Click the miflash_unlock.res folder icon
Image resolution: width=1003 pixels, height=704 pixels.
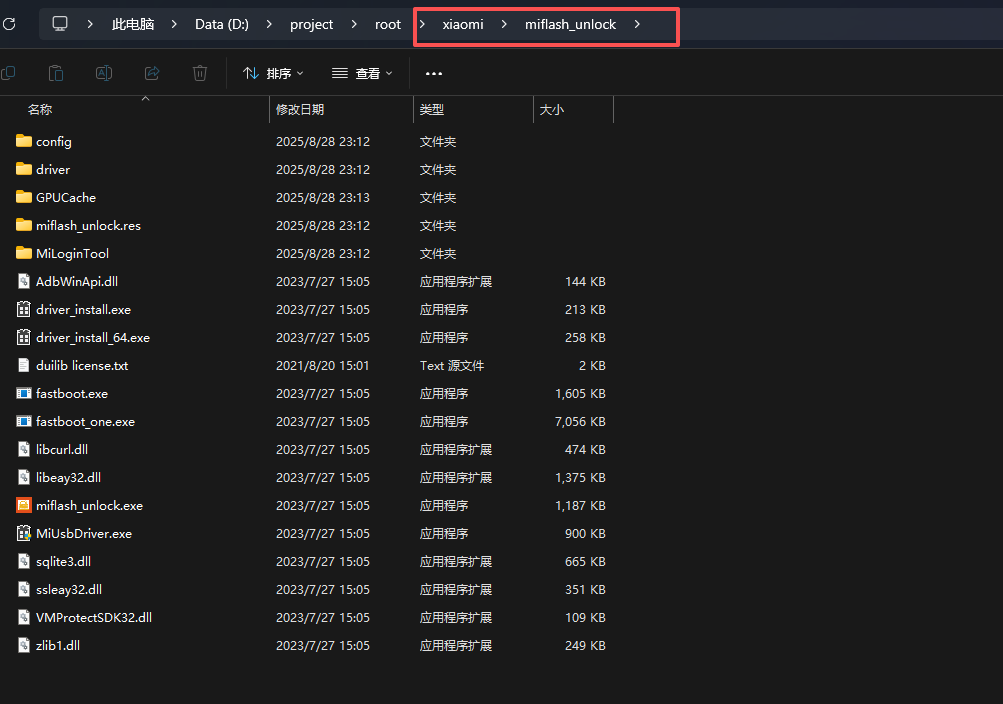click(x=24, y=226)
